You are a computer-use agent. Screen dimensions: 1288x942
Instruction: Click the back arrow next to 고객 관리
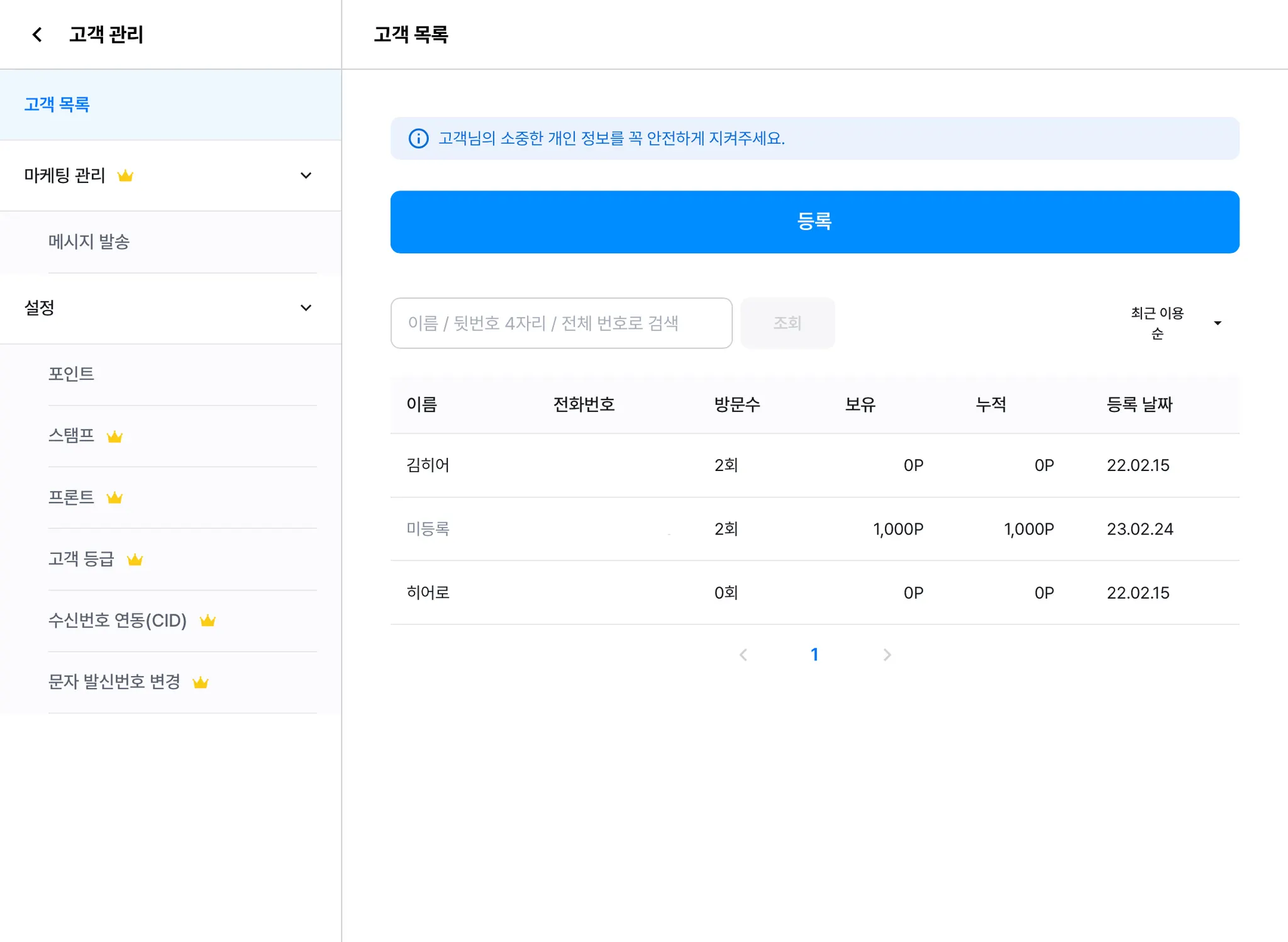tap(37, 35)
